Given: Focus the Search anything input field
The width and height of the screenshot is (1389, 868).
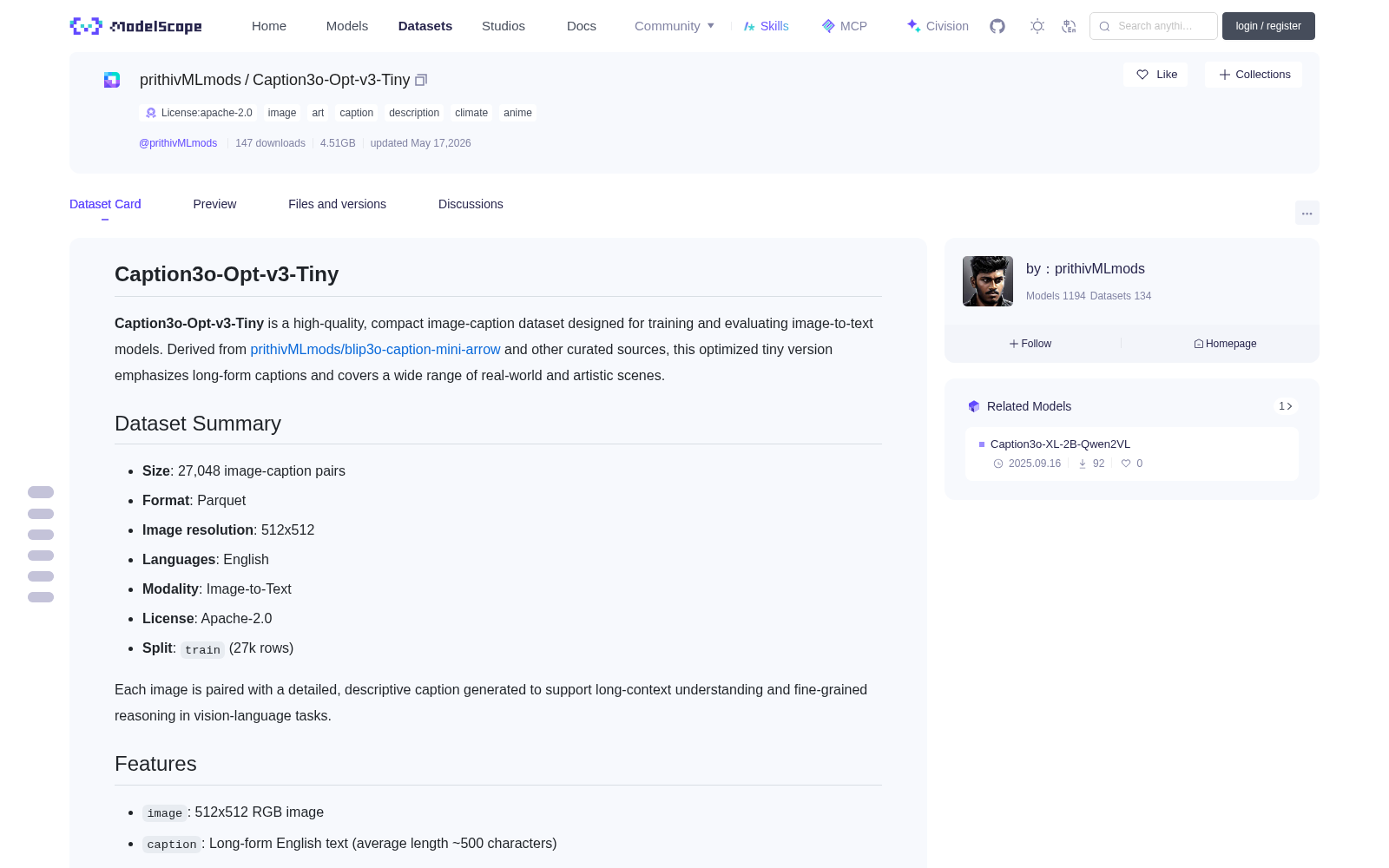Looking at the screenshot, I should pos(1154,26).
